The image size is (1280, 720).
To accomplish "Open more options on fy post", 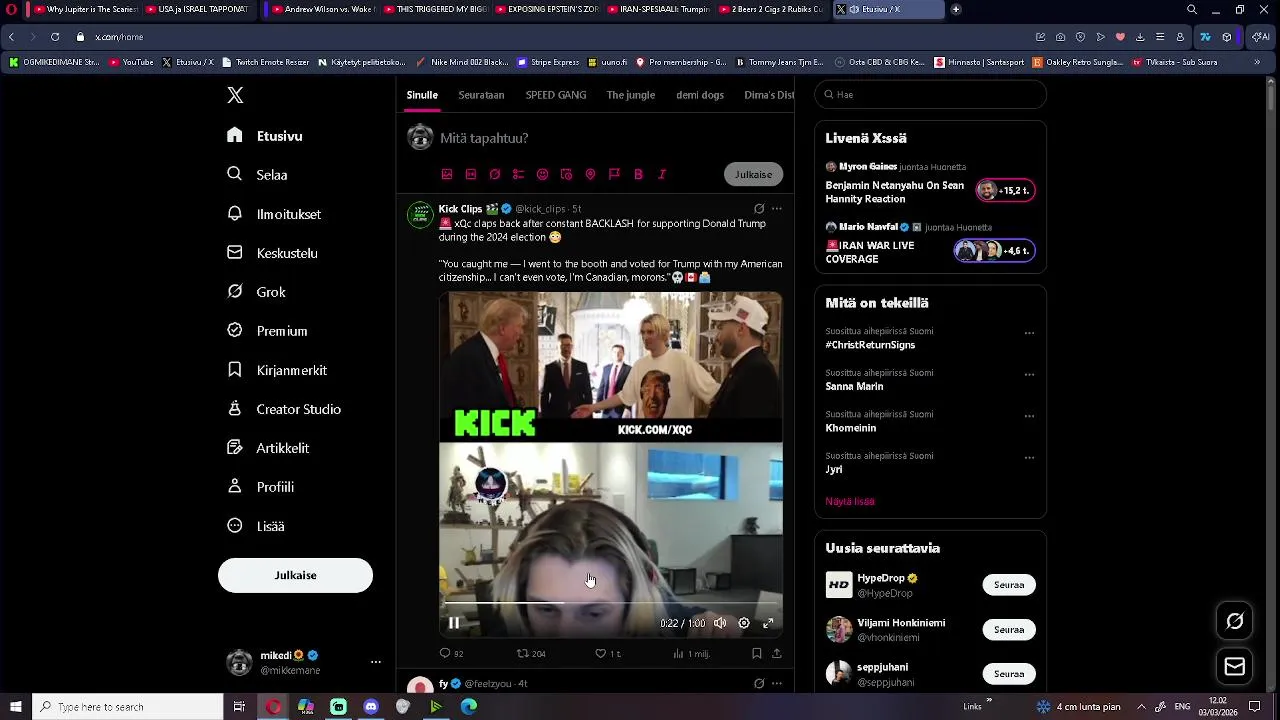I will click(776, 684).
